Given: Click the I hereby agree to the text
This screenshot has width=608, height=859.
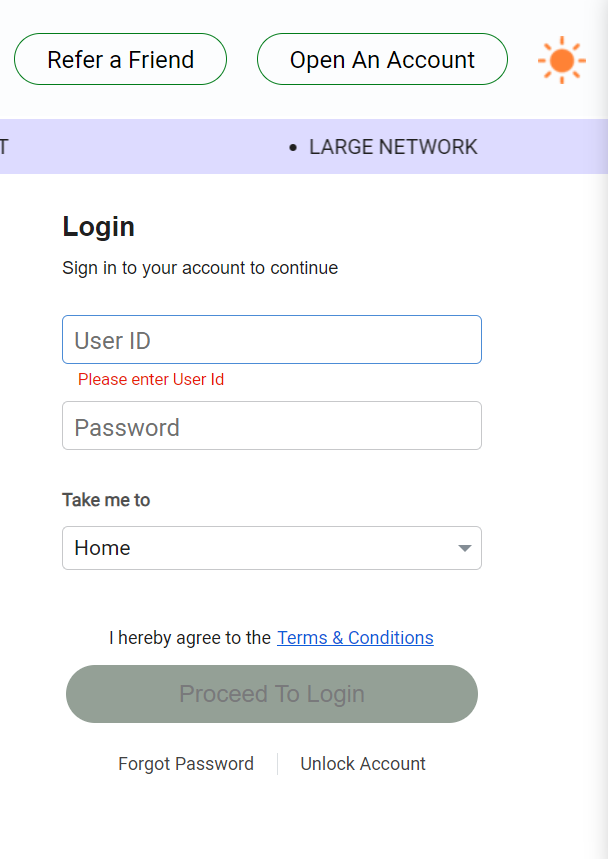Looking at the screenshot, I should click(x=190, y=638).
